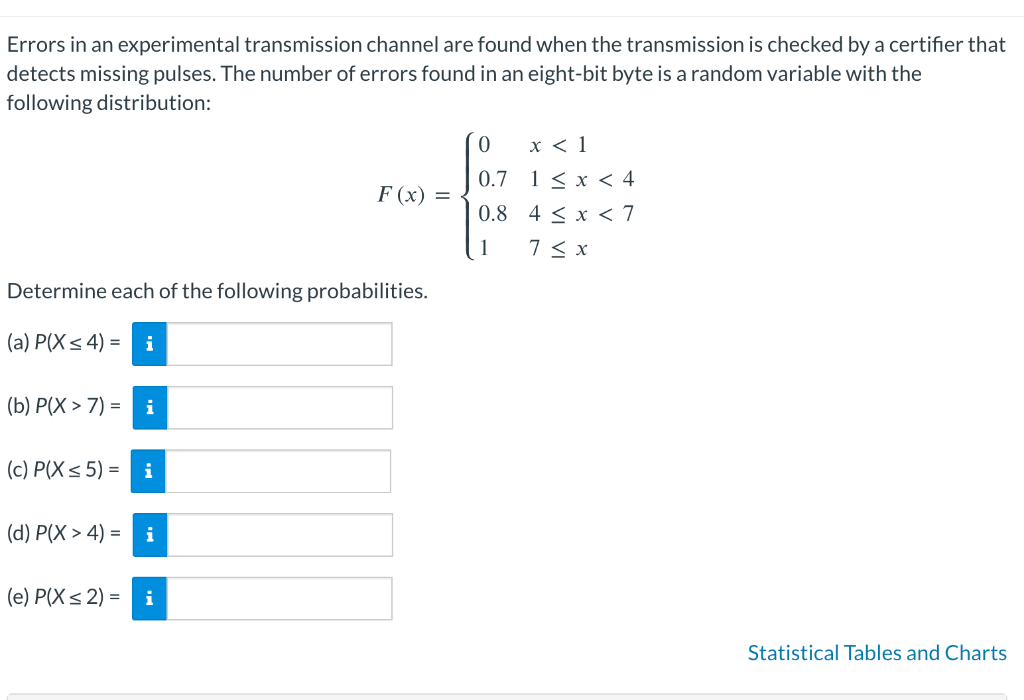Click the part (d) question label
This screenshot has width=1024, height=700.
[63, 534]
